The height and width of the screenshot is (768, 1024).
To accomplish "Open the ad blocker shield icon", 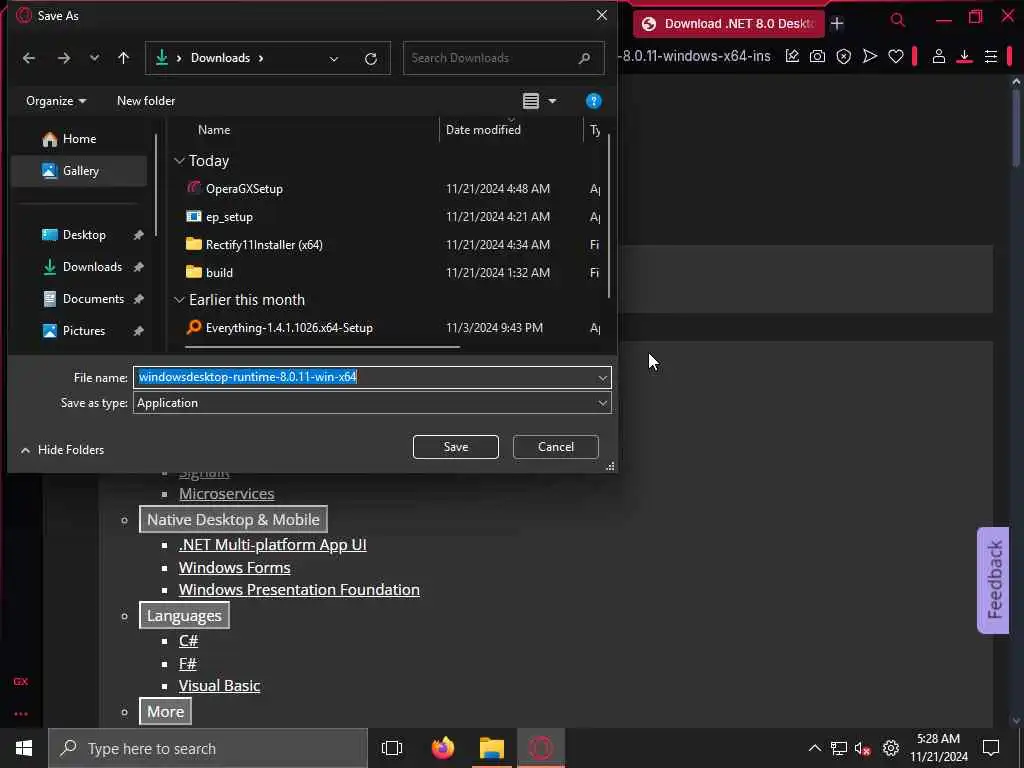I will click(844, 57).
